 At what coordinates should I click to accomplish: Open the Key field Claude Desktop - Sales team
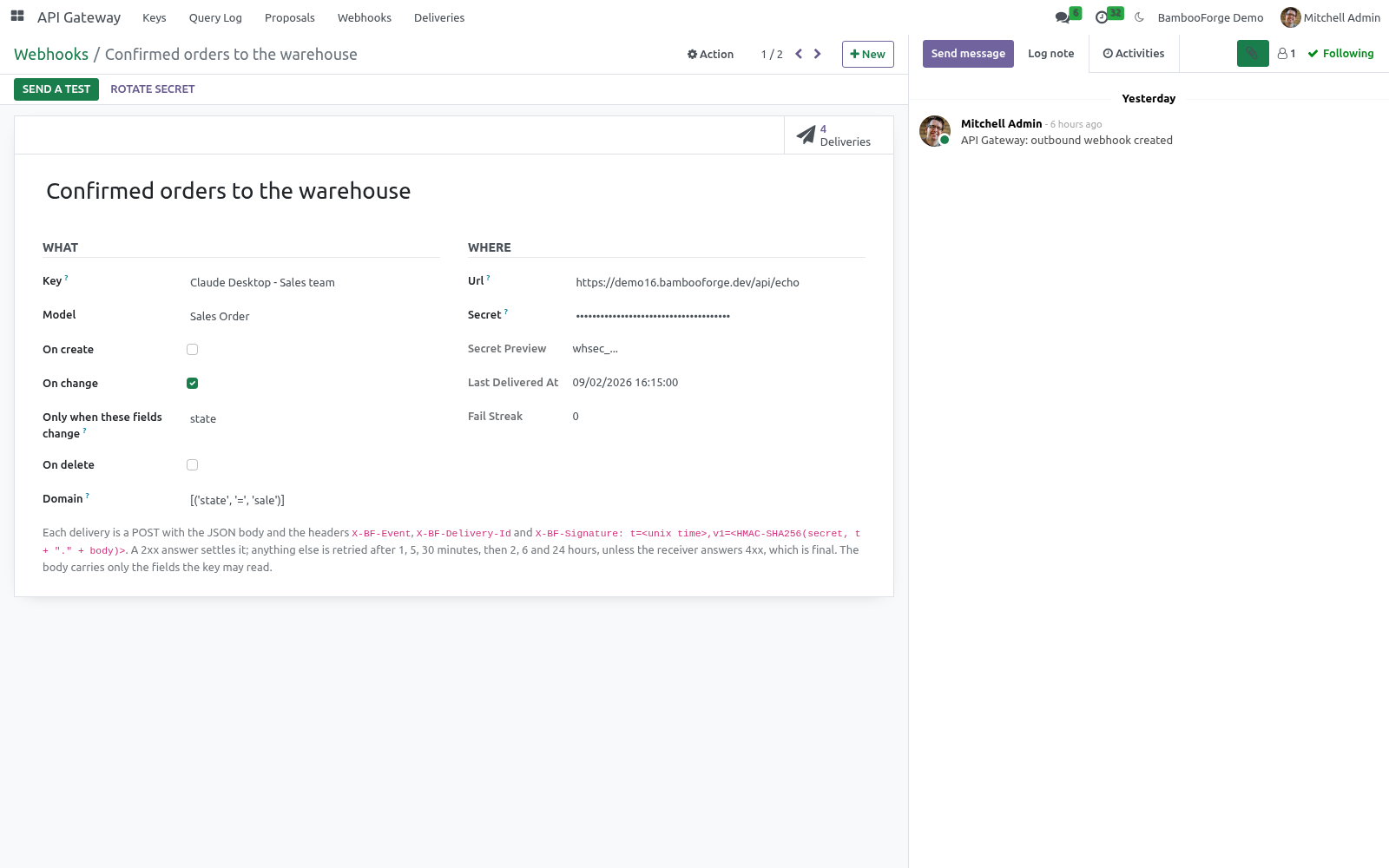click(x=314, y=283)
